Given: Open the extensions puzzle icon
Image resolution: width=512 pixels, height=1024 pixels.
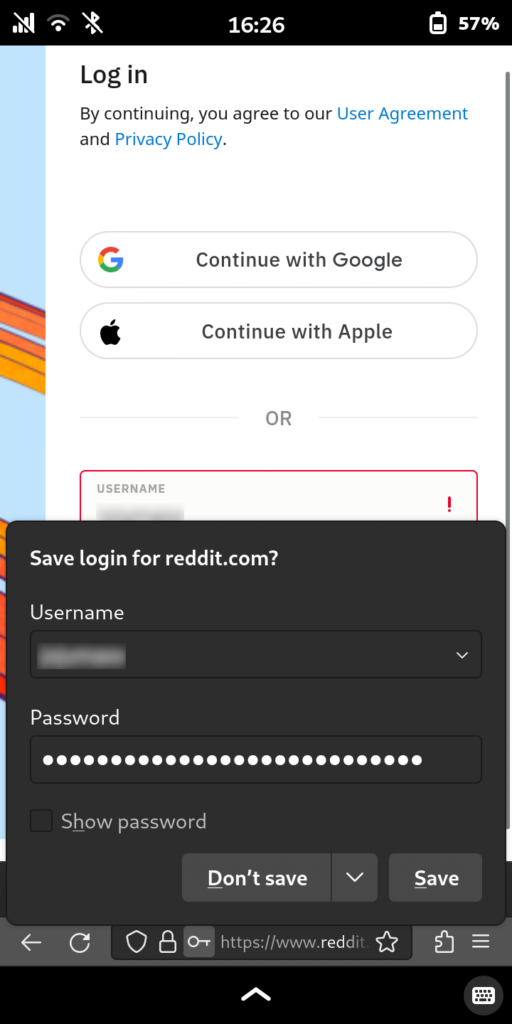Looking at the screenshot, I should (444, 942).
